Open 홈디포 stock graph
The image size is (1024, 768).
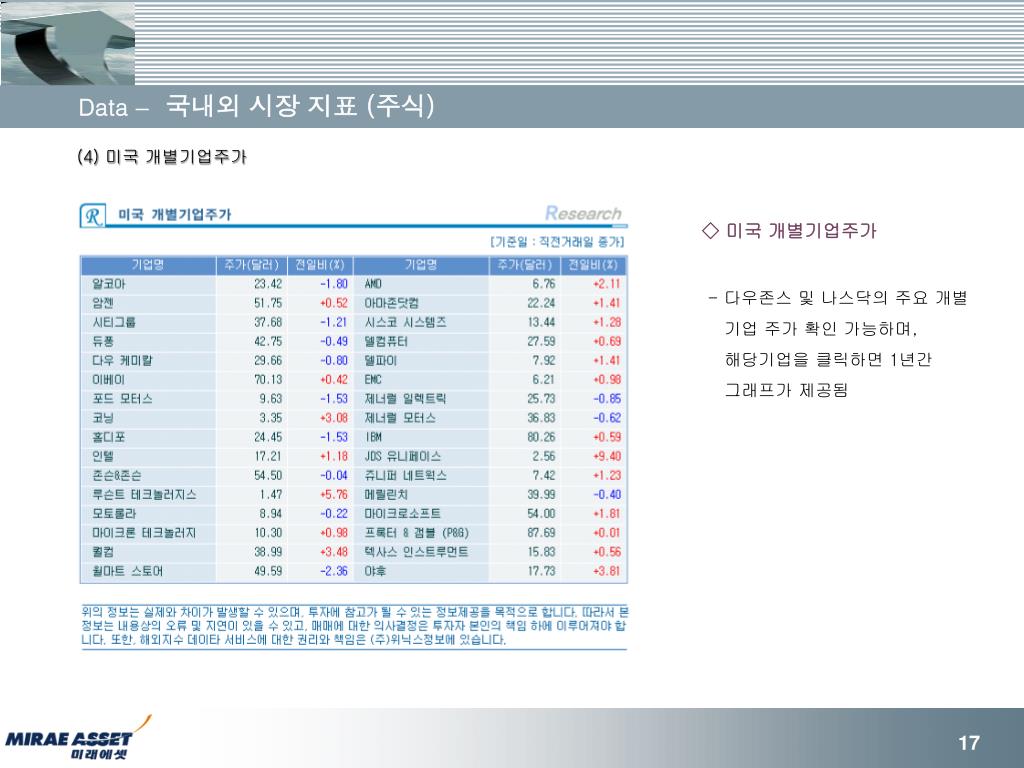108,437
